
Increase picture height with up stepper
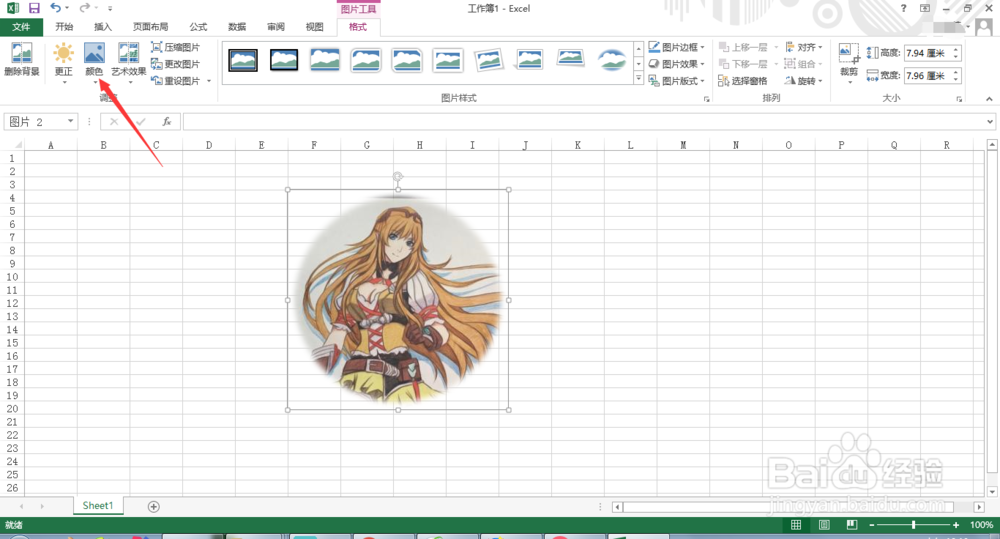tap(956, 50)
